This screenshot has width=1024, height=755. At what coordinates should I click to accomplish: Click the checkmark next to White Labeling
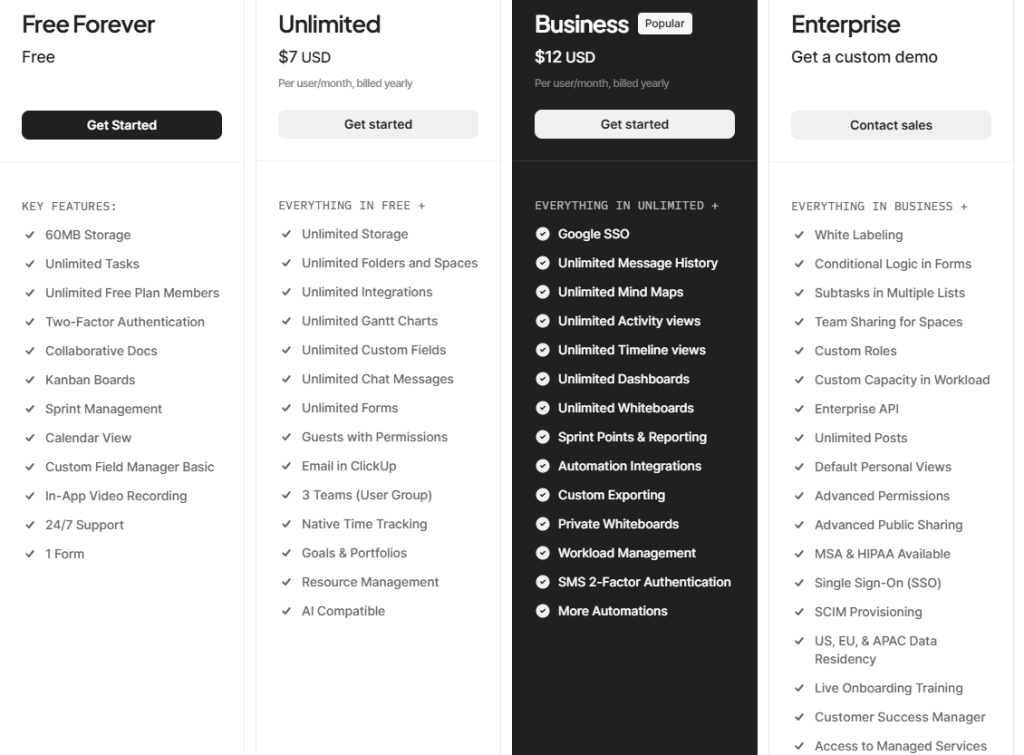tap(799, 235)
